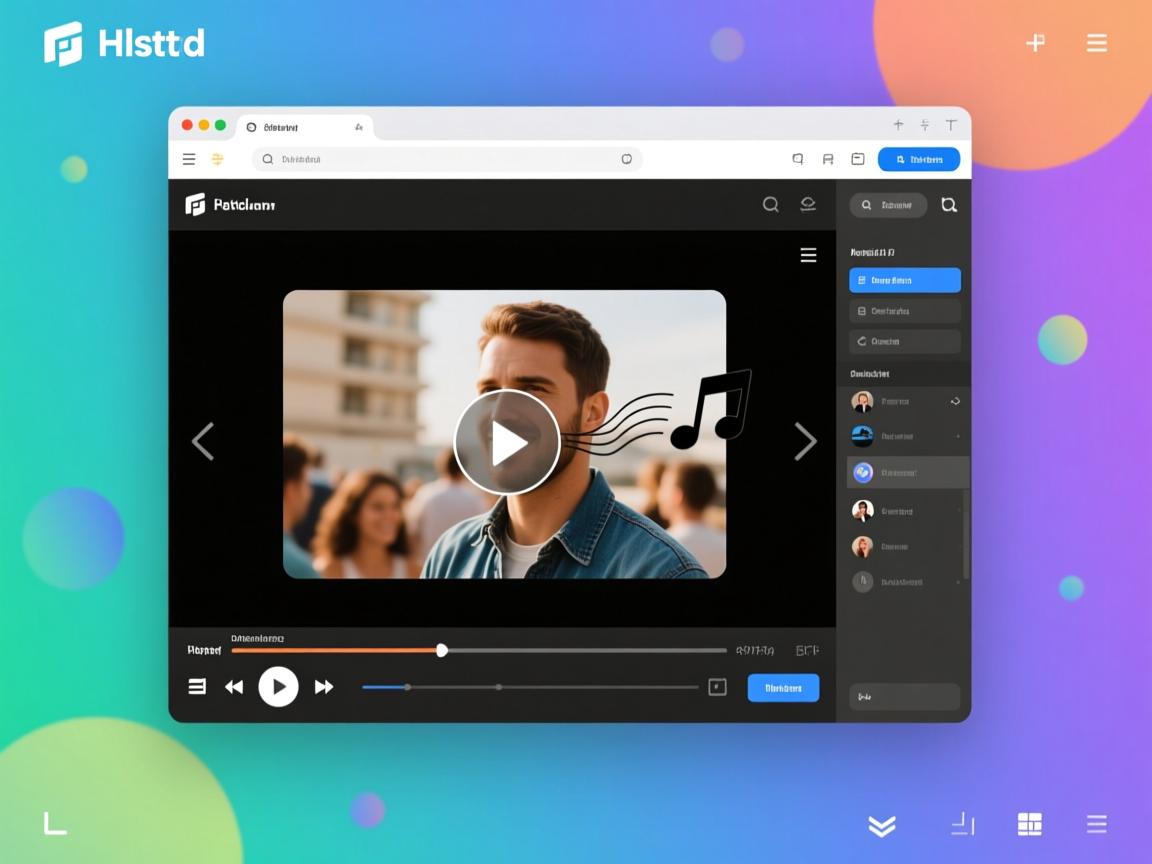Screen dimensions: 1152x864
Task: Click the search magnifier in app header
Action: [x=770, y=205]
